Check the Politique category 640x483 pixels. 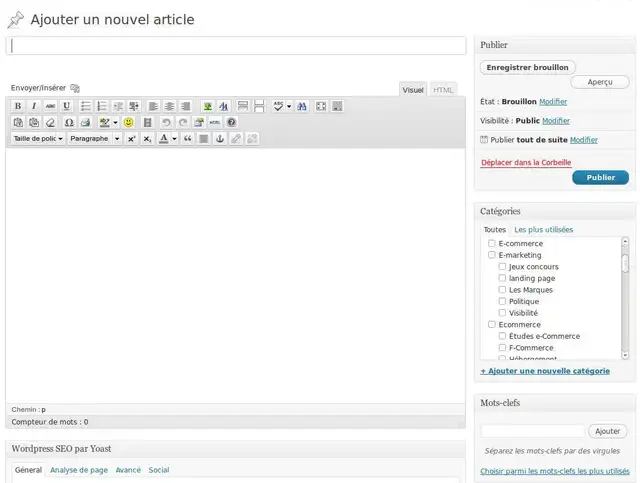502,301
